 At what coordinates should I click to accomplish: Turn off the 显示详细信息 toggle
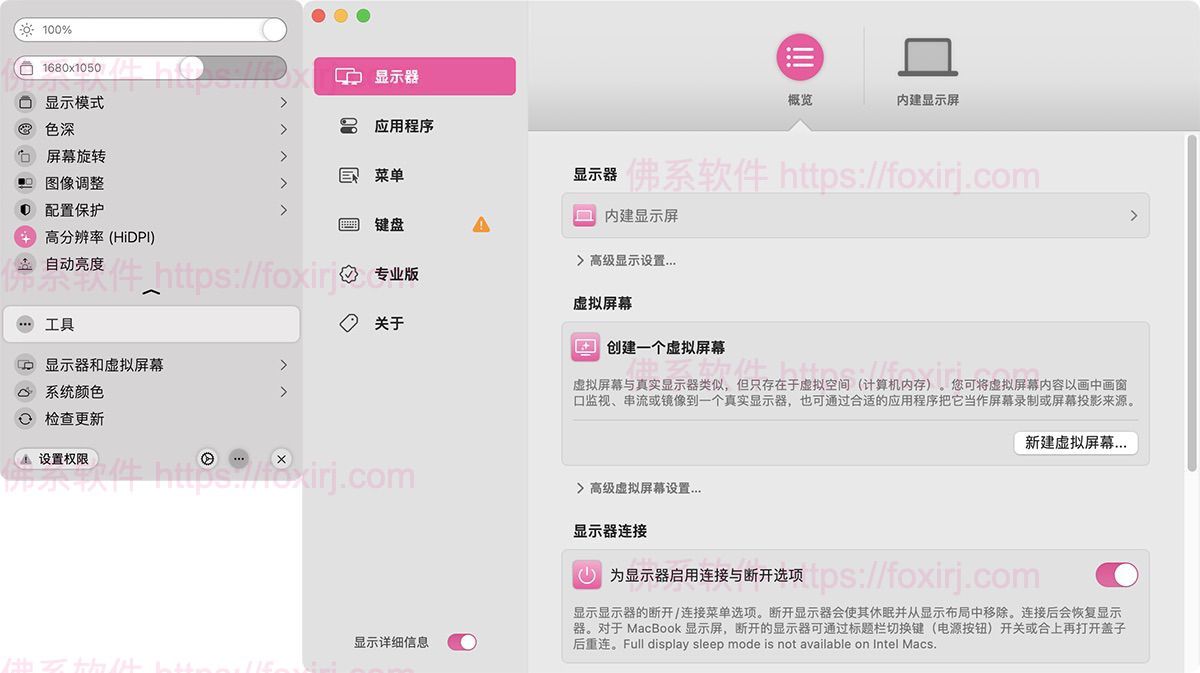(x=462, y=643)
